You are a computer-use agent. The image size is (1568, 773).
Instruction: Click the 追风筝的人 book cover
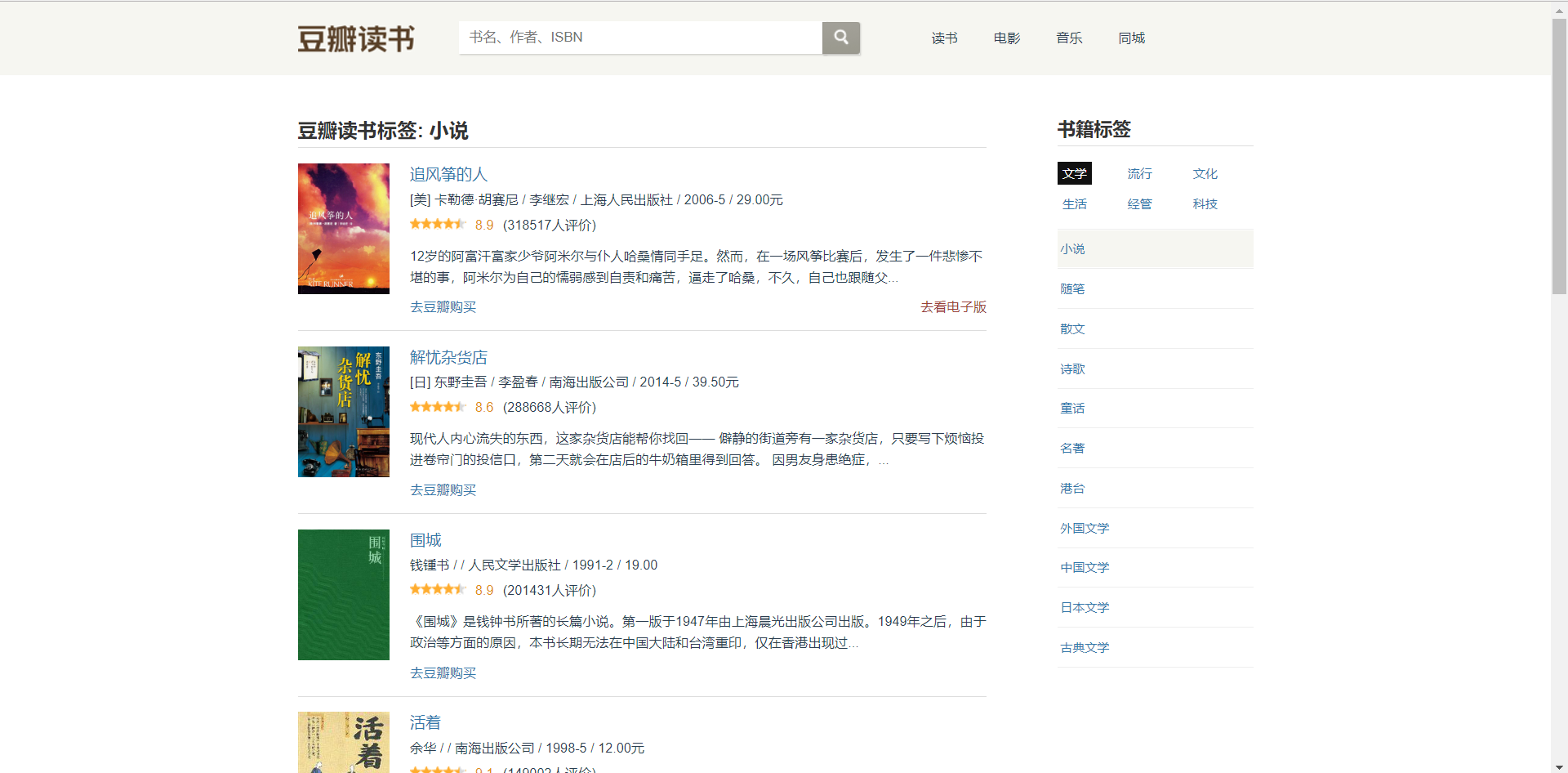(344, 229)
